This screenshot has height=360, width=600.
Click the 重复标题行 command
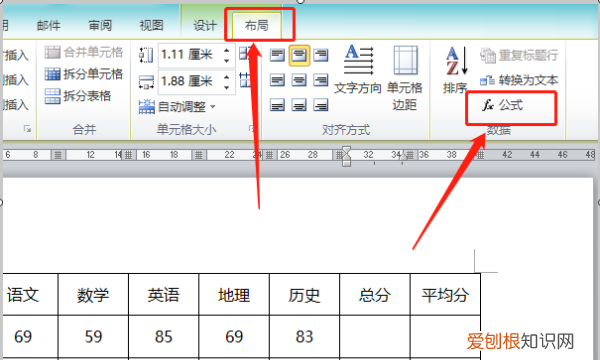point(519,55)
